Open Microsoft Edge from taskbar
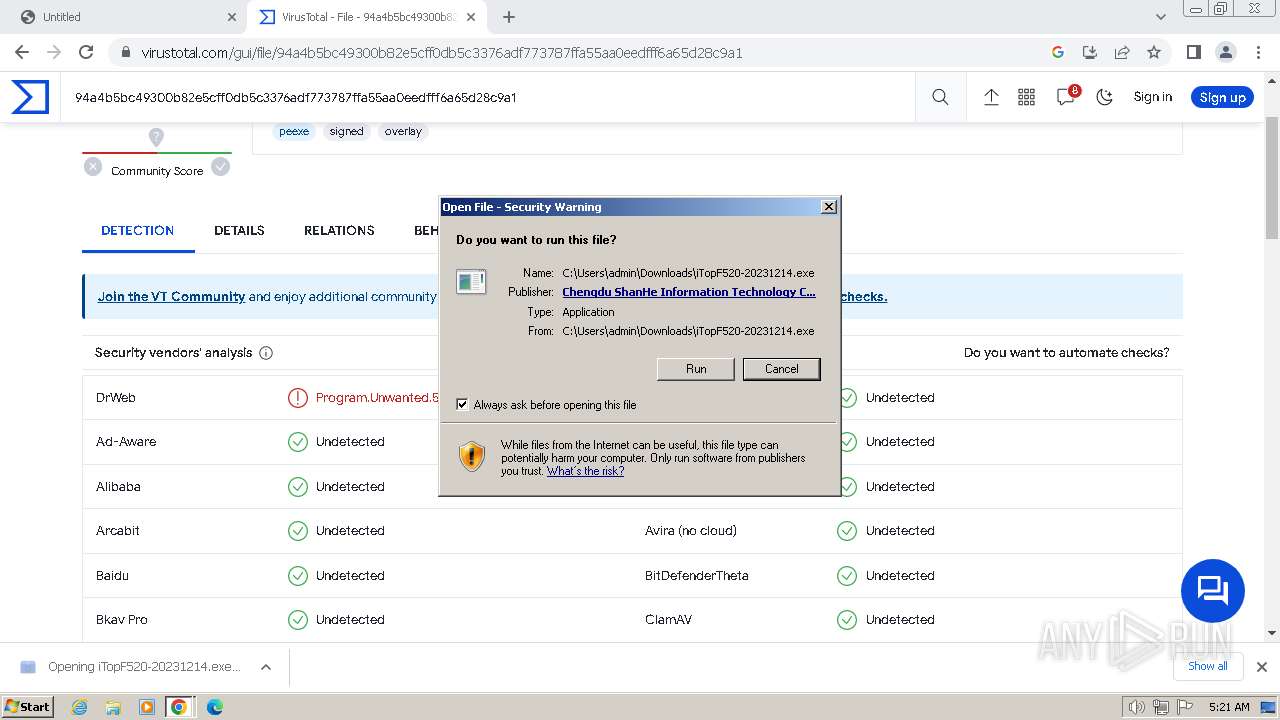 214,707
